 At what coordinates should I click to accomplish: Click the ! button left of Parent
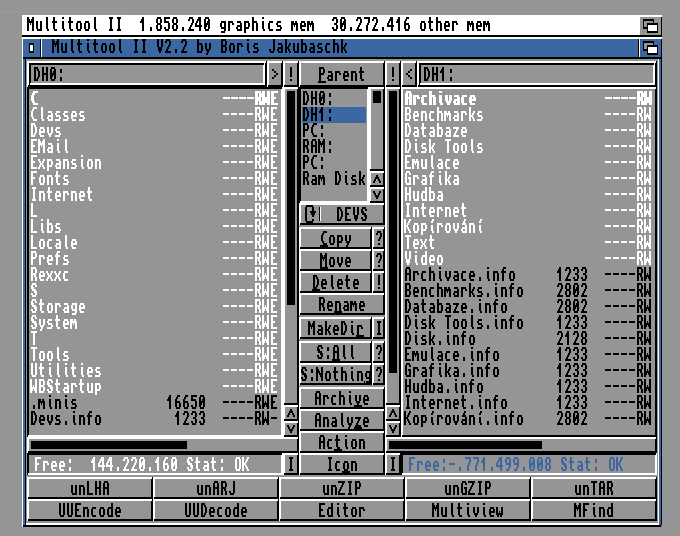[x=291, y=74]
